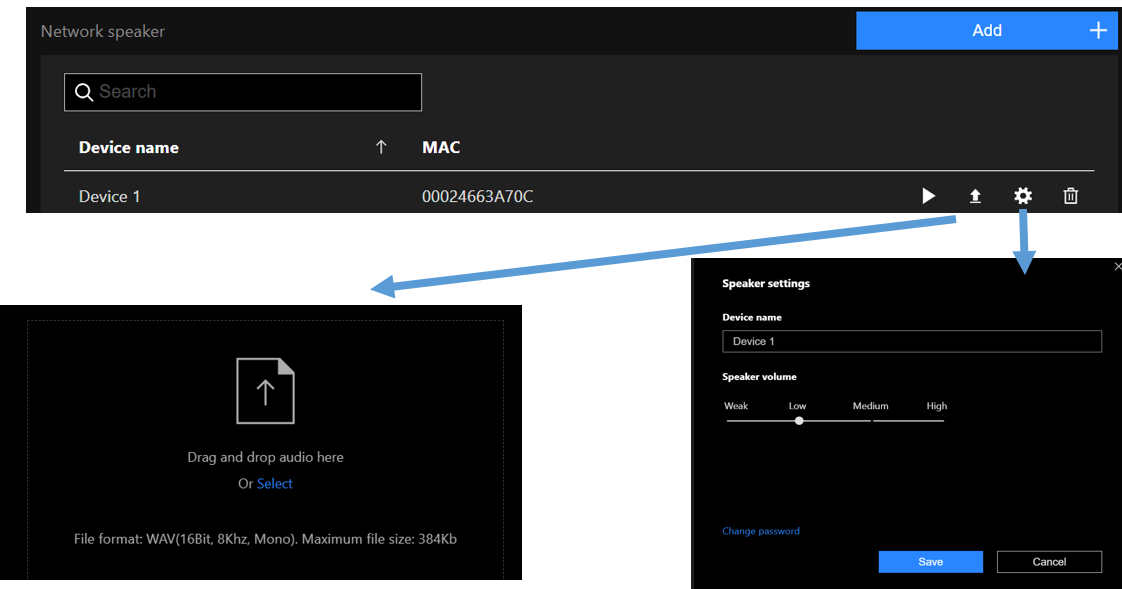1122x589 pixels.
Task: Focus the Device name text field
Action: tap(911, 341)
